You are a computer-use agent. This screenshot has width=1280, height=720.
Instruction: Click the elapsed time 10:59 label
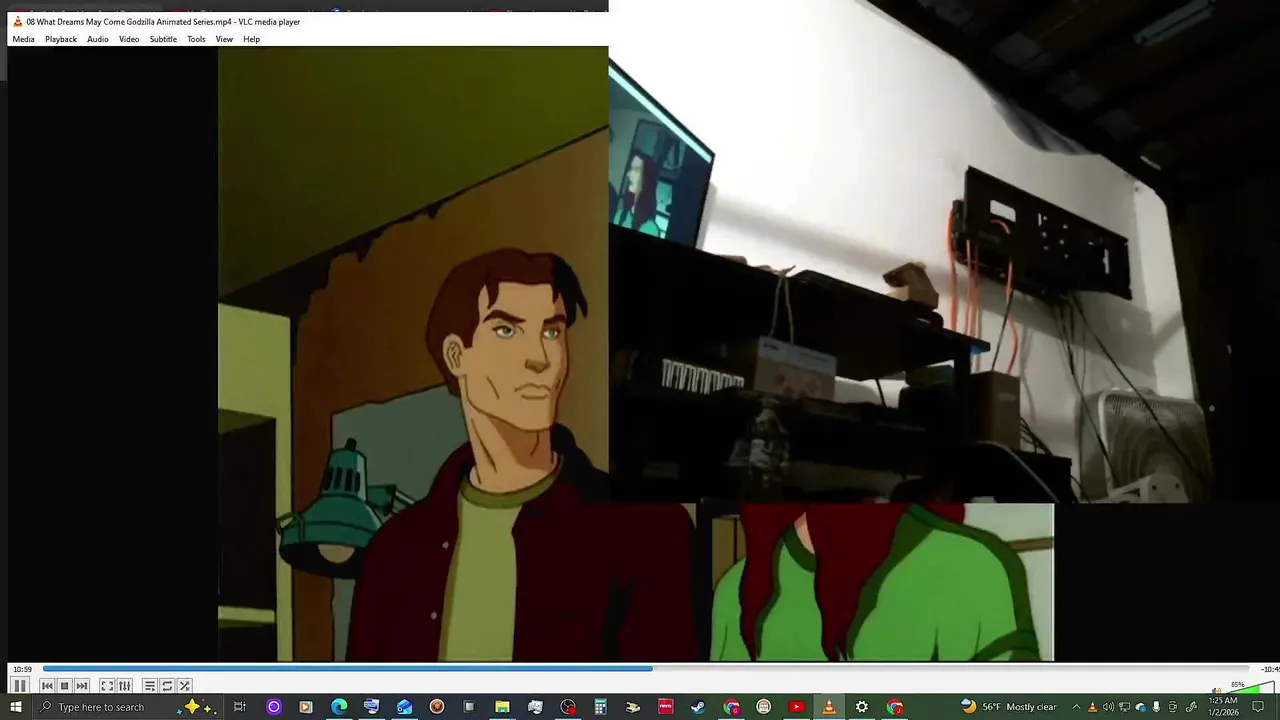22,669
